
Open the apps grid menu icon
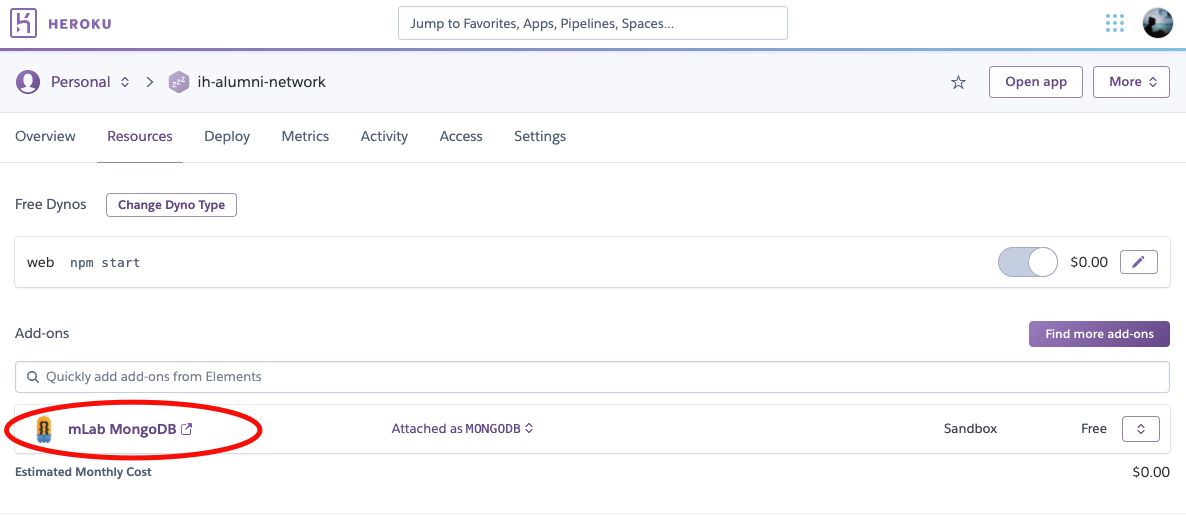(1115, 23)
